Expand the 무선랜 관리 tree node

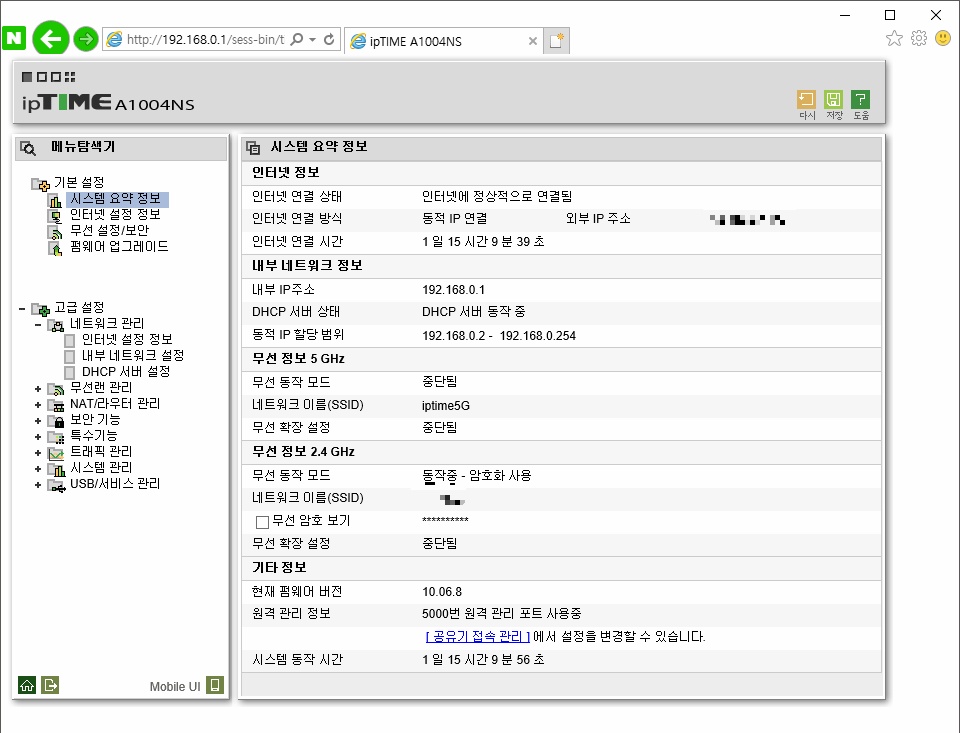point(38,389)
